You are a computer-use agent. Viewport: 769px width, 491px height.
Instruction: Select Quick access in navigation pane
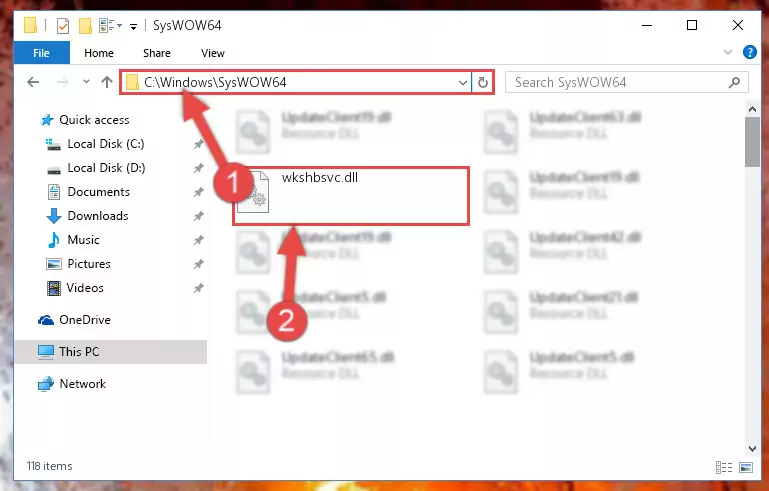94,120
